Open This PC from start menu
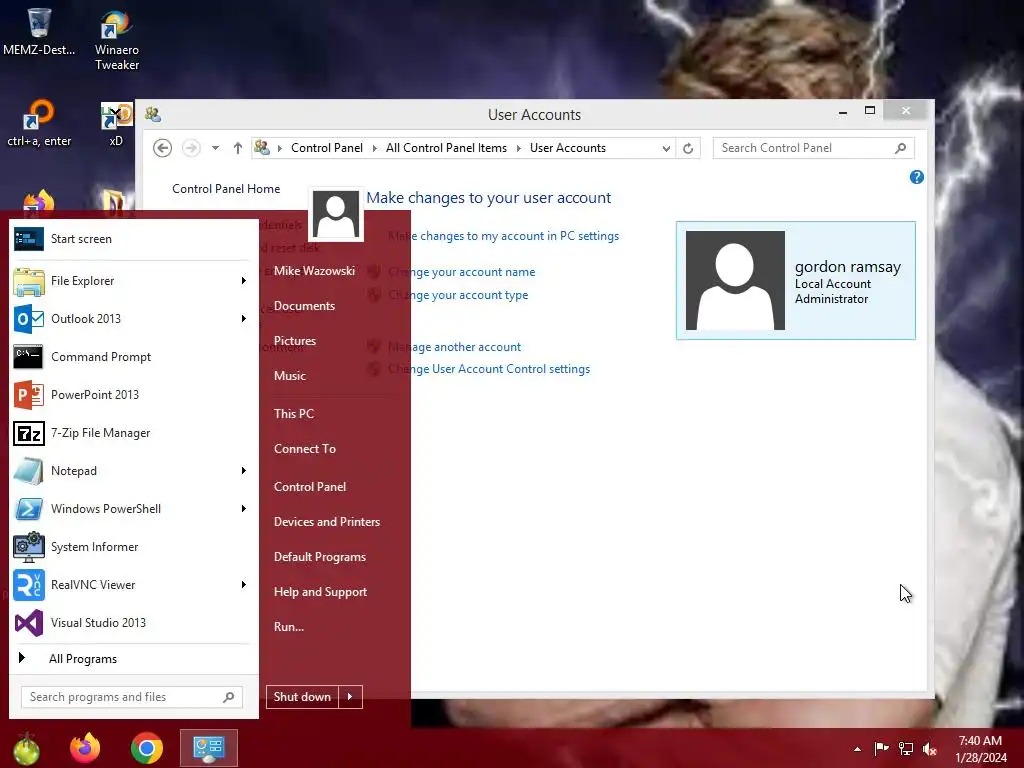1024x768 pixels. click(x=294, y=413)
